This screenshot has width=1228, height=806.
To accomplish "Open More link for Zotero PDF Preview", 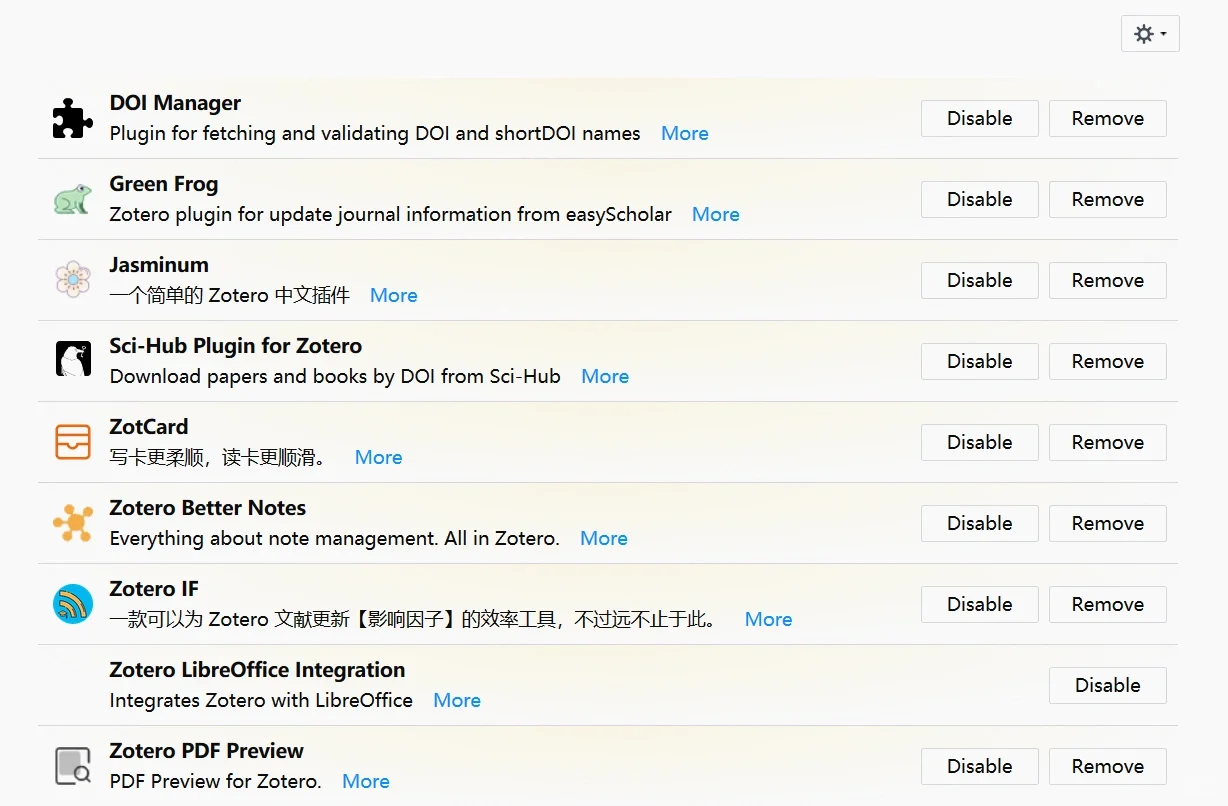I will 366,781.
